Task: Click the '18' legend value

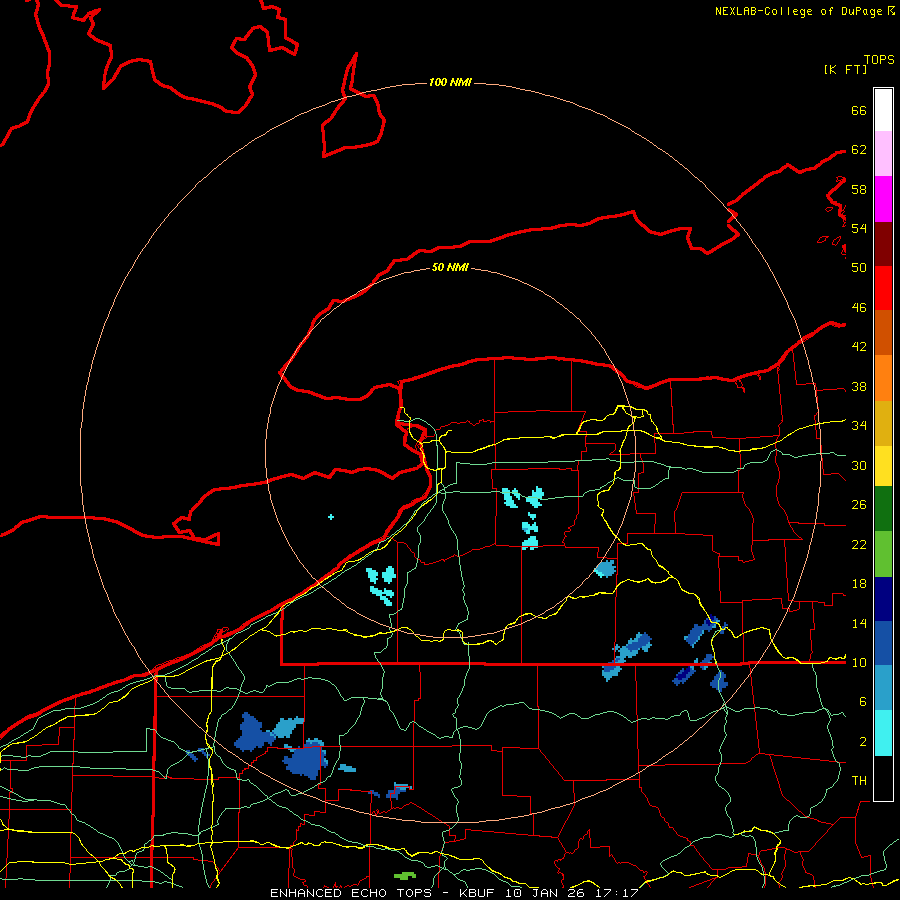Action: coord(859,584)
